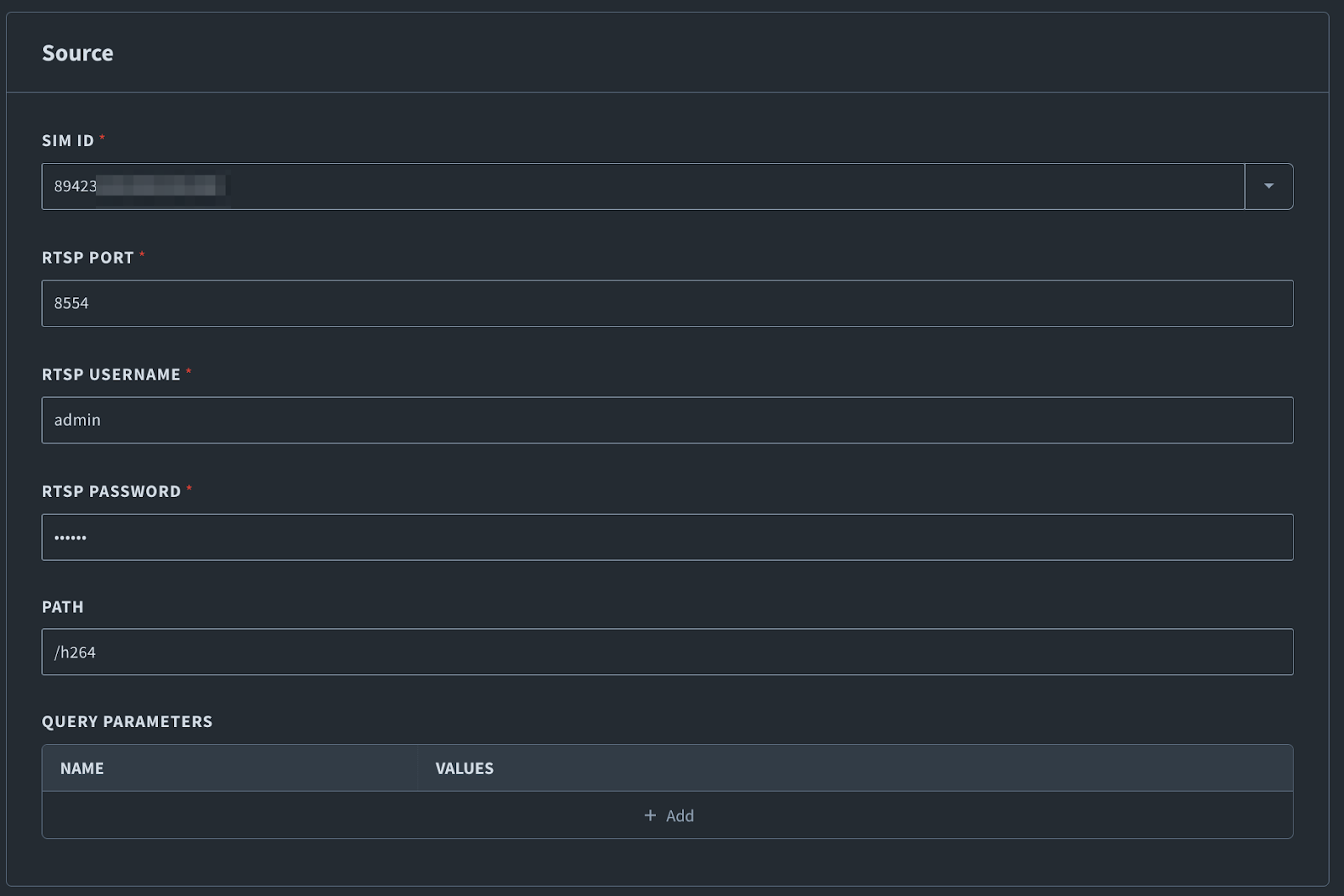Viewport: 1344px width, 896px height.
Task: Click the Add button under Query Parameters
Action: [x=668, y=815]
